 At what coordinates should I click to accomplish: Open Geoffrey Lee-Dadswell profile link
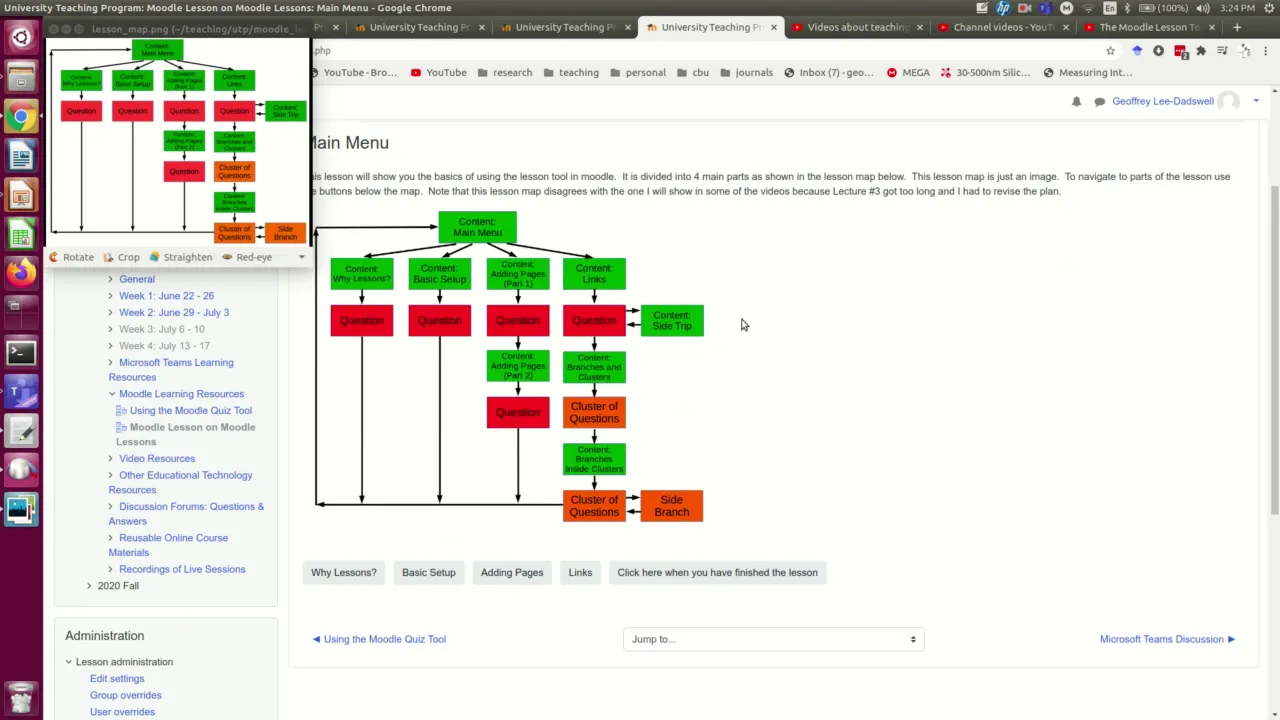(1163, 101)
